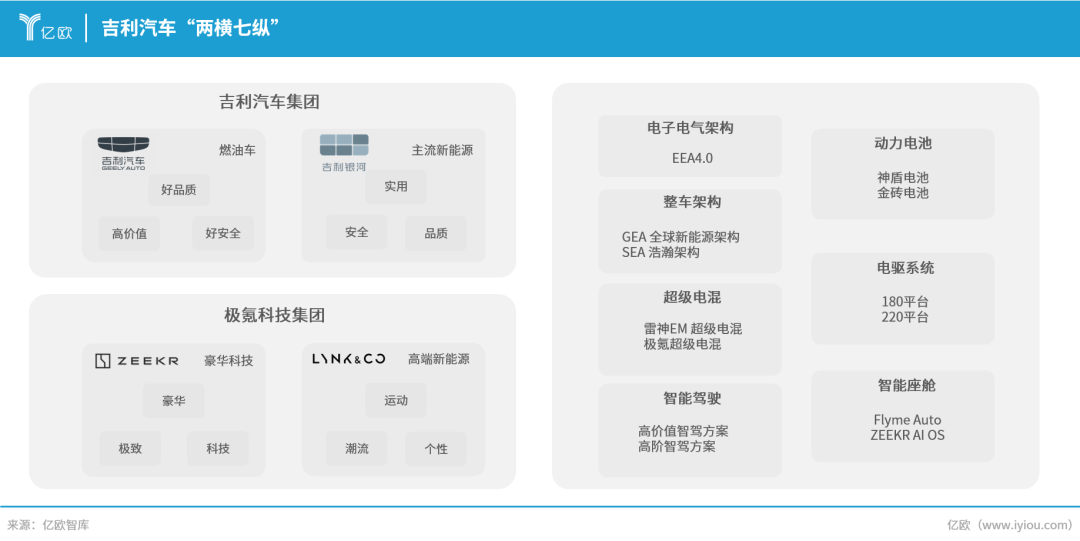Viewport: 1080px width, 541px height.
Task: Click the Flyme Auto line
Action: [907, 420]
